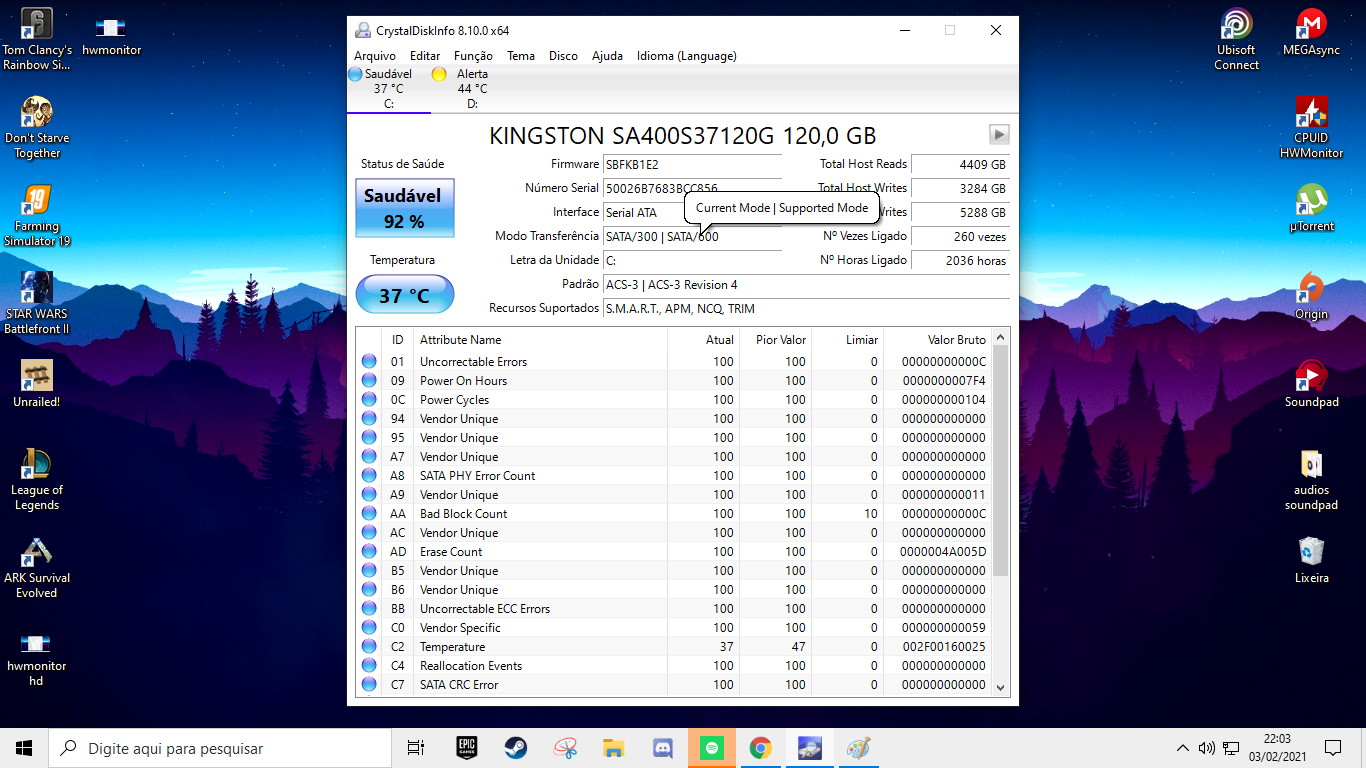The height and width of the screenshot is (768, 1366).
Task: Click the Padrão field ACS-3 Revision 4
Action: point(806,284)
